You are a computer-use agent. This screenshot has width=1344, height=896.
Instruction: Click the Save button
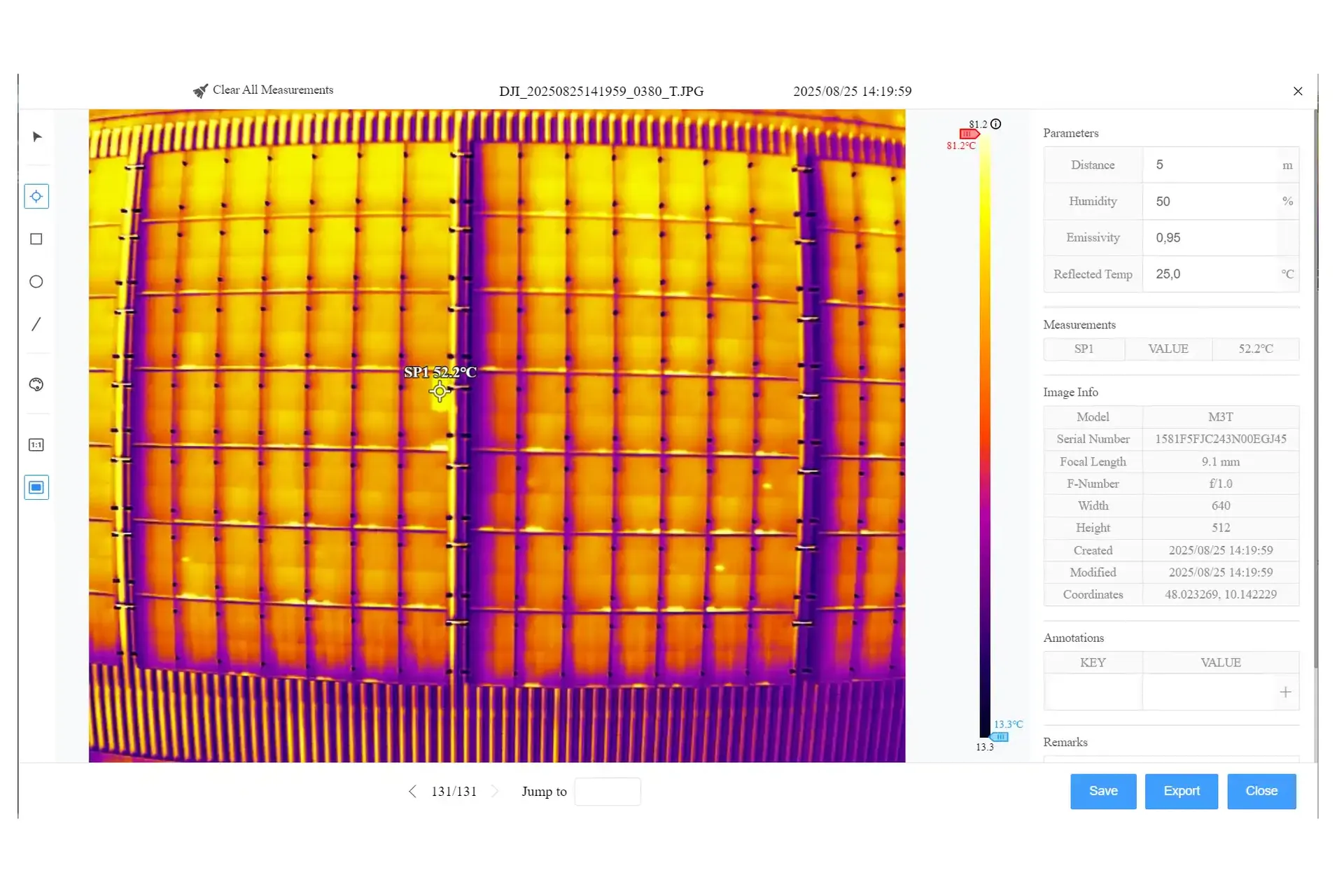click(1103, 791)
